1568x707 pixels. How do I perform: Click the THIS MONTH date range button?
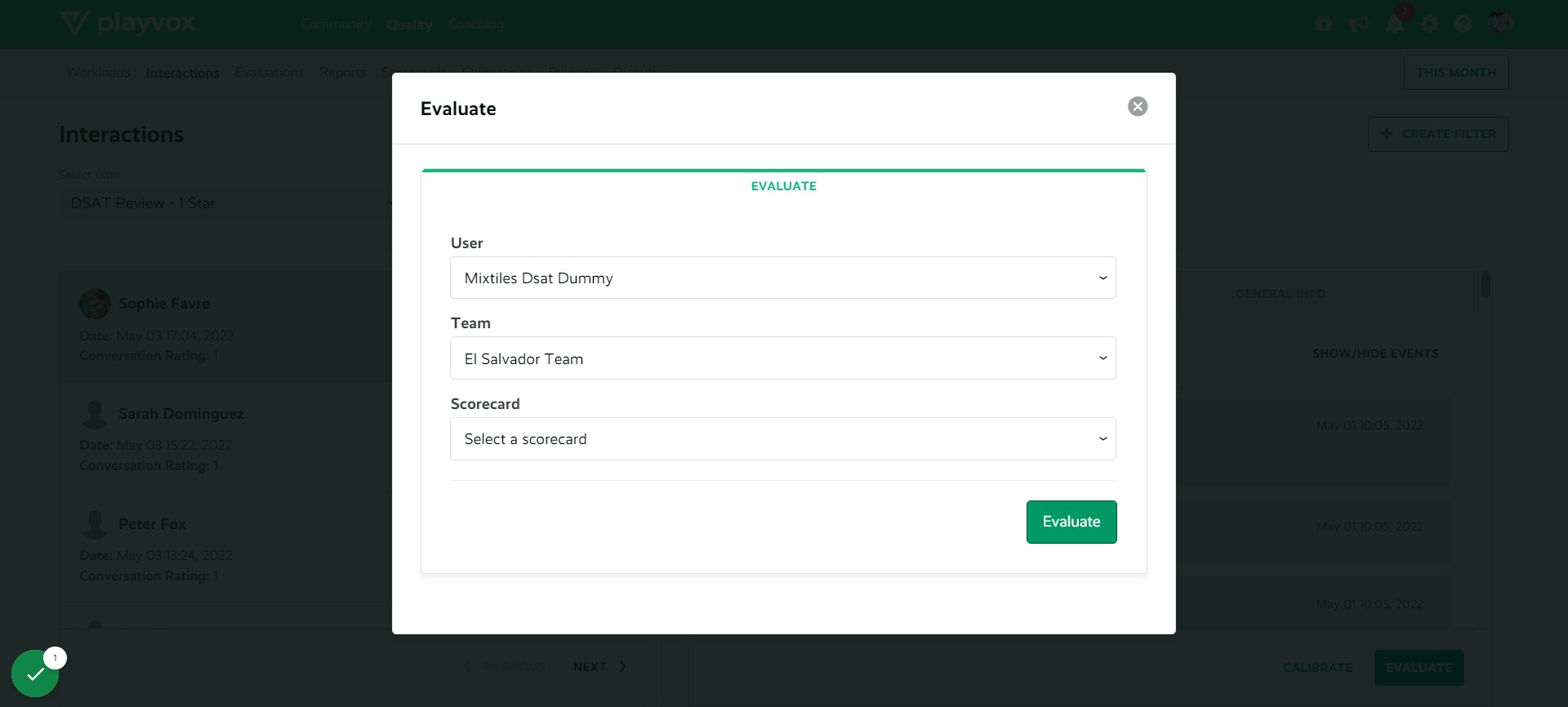pos(1456,73)
